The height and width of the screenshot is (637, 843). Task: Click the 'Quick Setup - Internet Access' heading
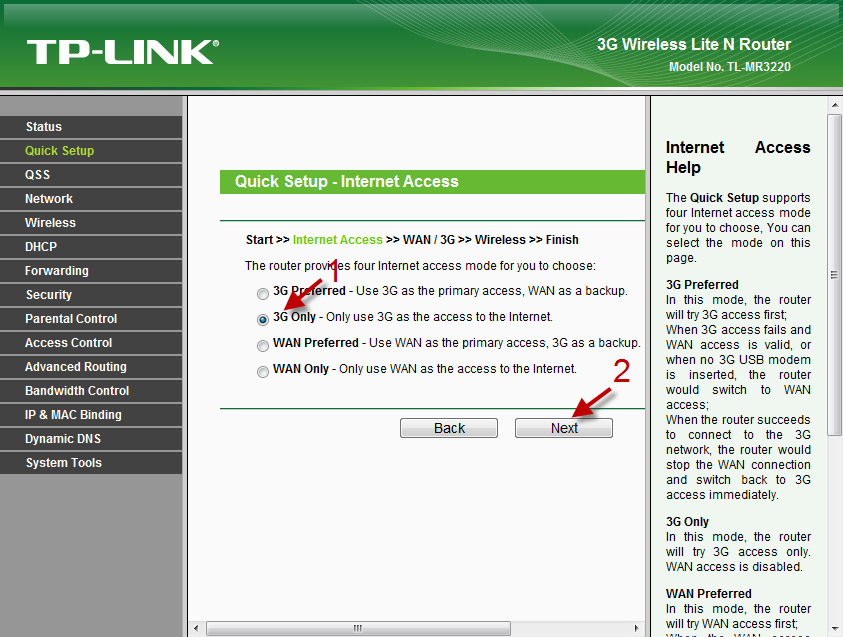(347, 182)
